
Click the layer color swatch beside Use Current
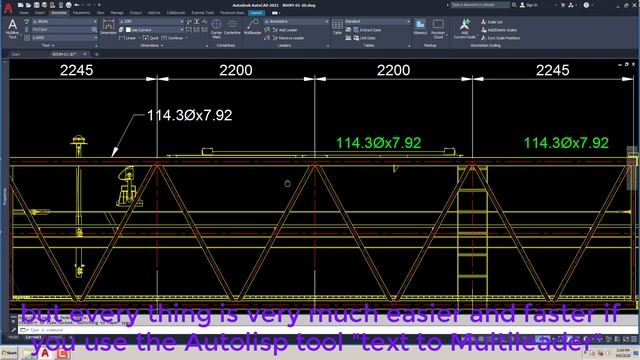(x=128, y=30)
